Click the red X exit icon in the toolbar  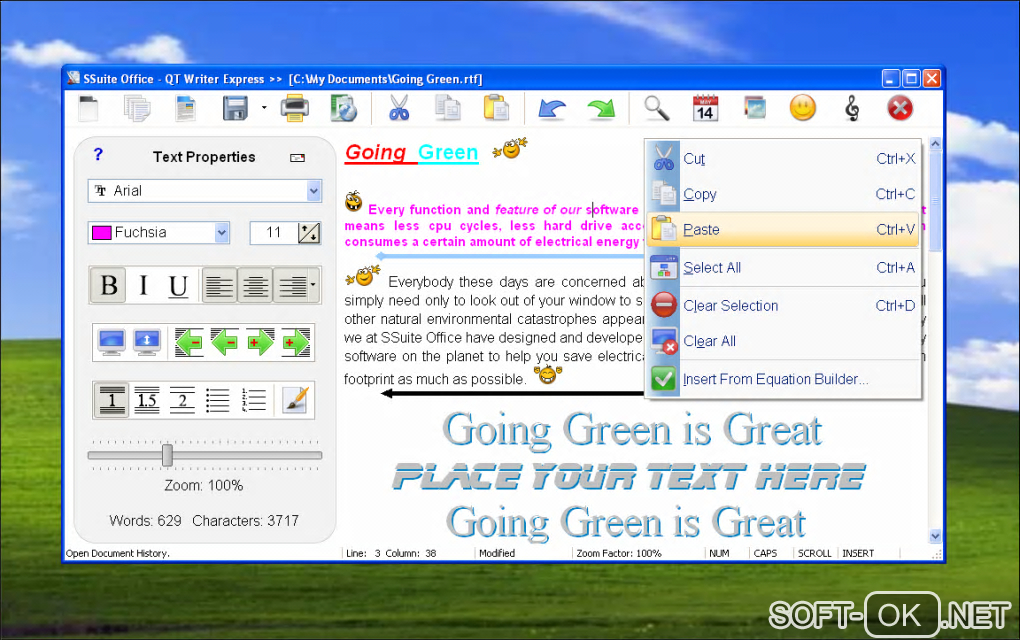pos(900,109)
